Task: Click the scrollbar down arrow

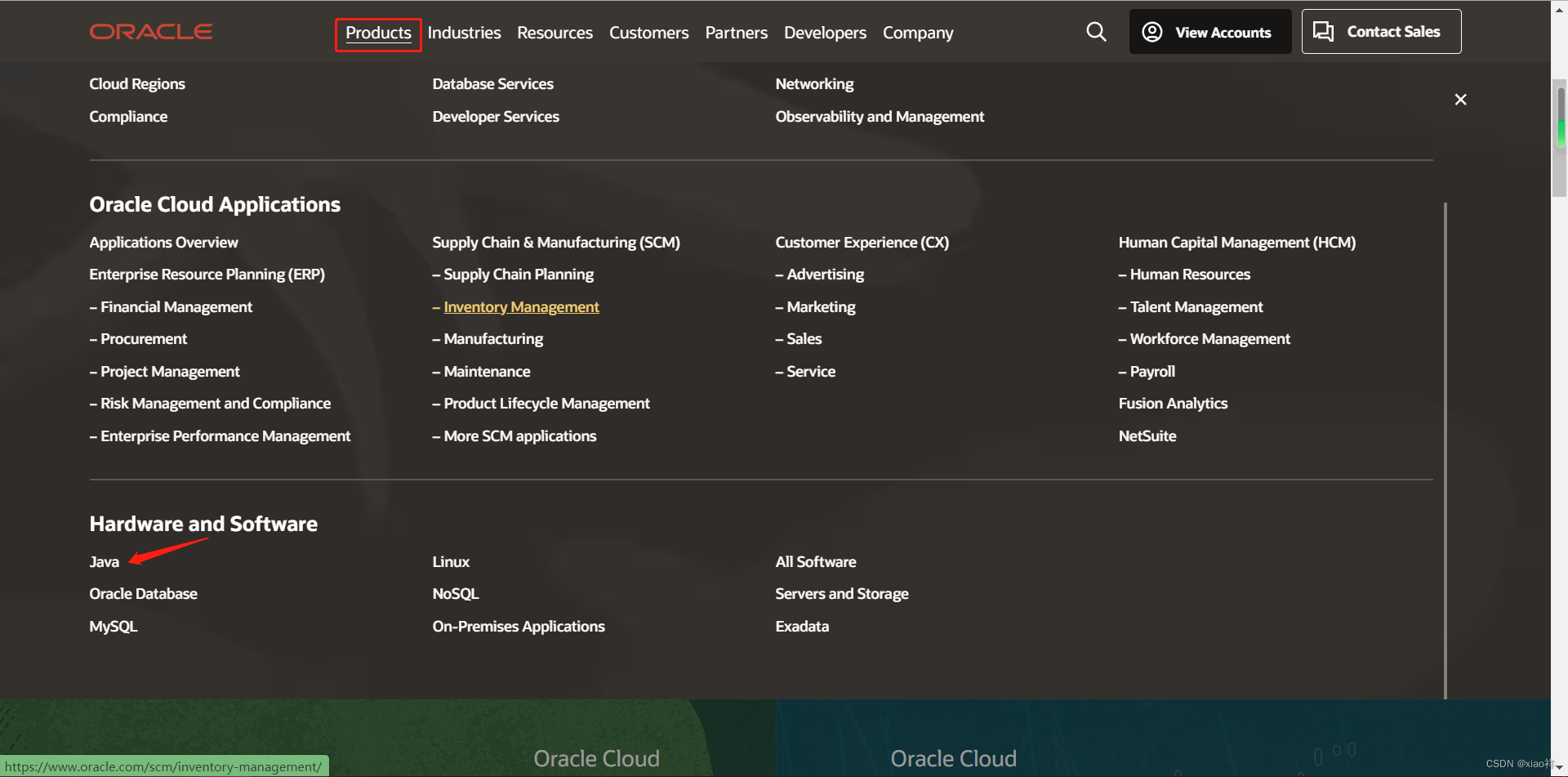Action: coord(1559,768)
